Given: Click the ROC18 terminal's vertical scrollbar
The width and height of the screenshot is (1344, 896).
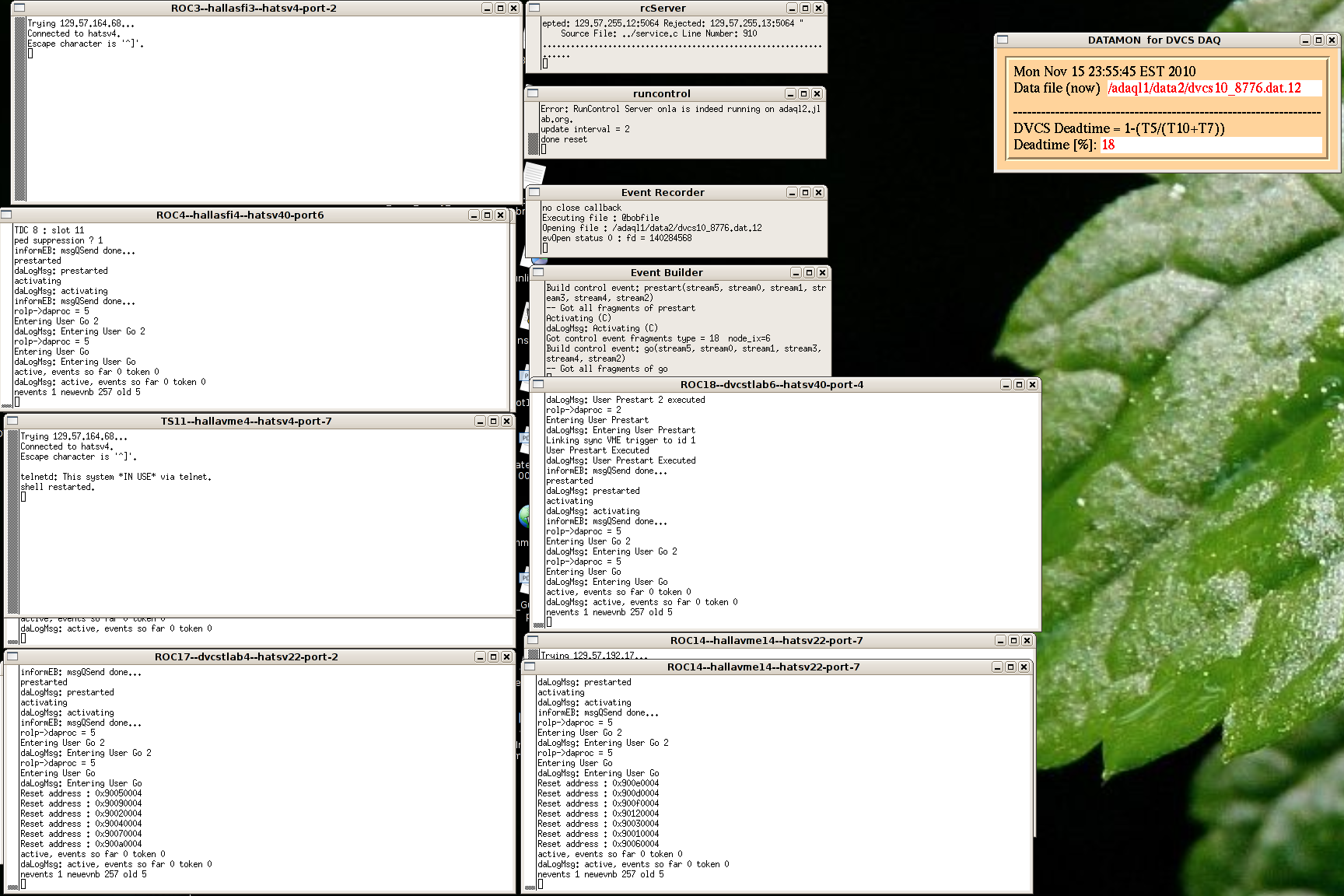Looking at the screenshot, I should (x=538, y=511).
